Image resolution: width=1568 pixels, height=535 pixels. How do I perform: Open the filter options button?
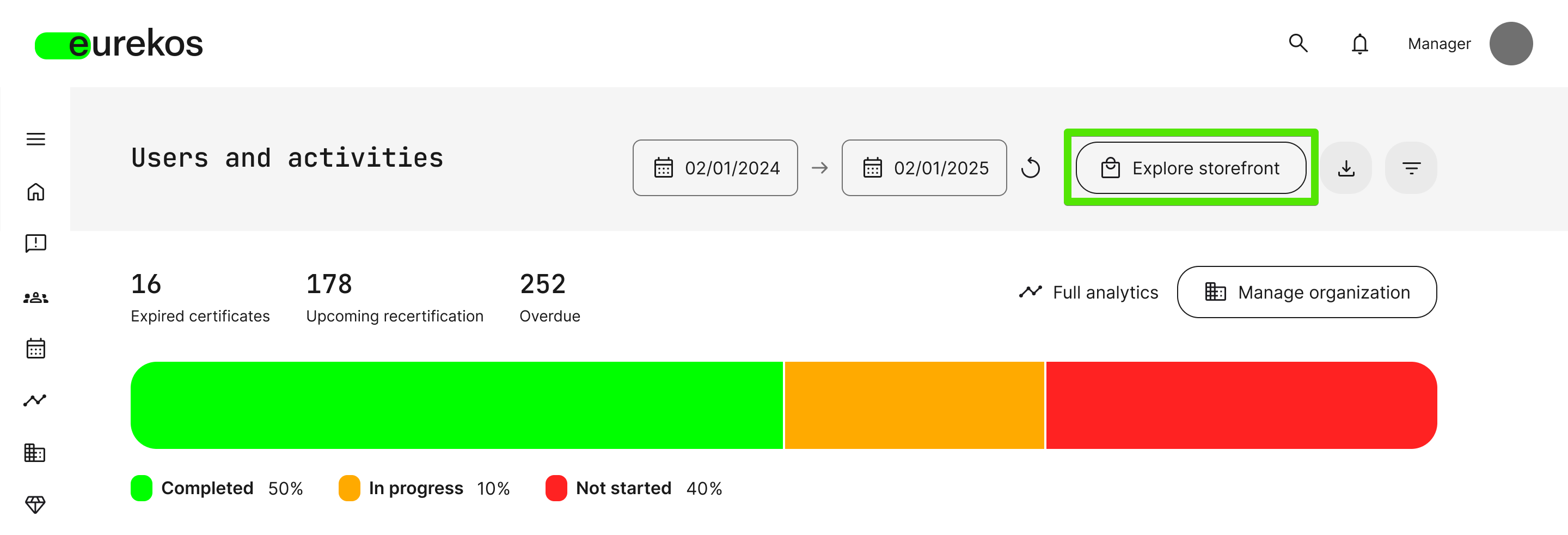[1410, 168]
